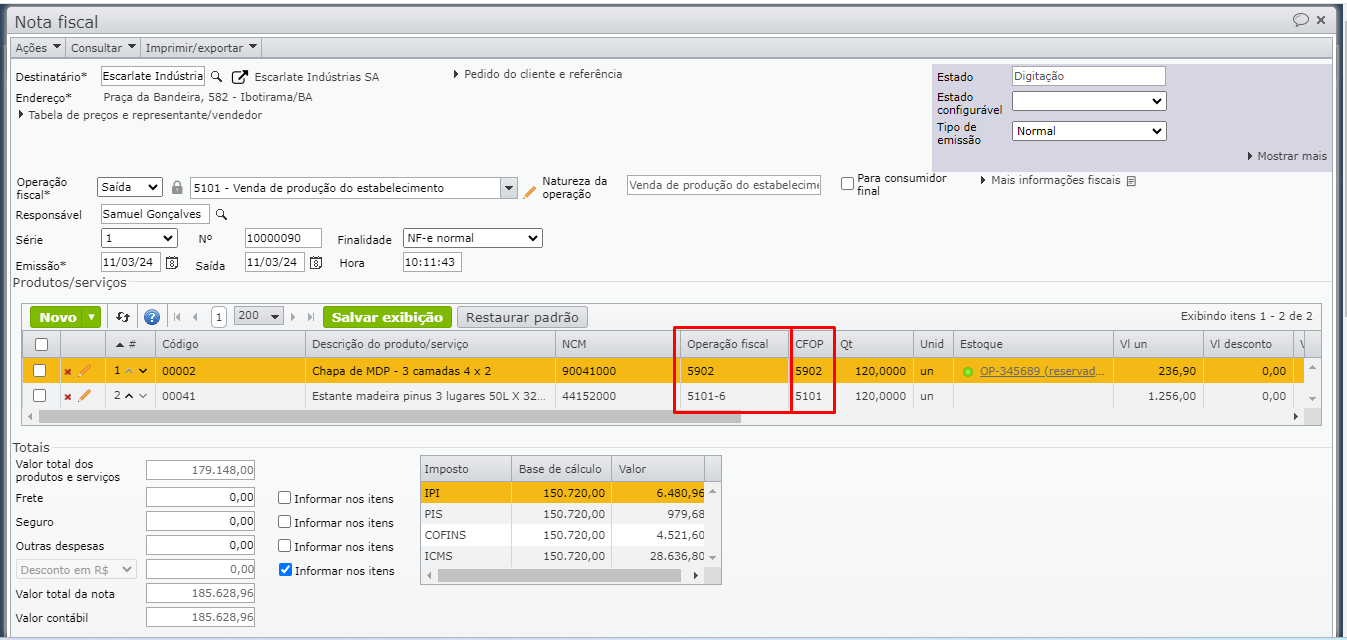The height and width of the screenshot is (640, 1347).
Task: Click the lock icon beside Operação fiscal
Action: point(177,187)
